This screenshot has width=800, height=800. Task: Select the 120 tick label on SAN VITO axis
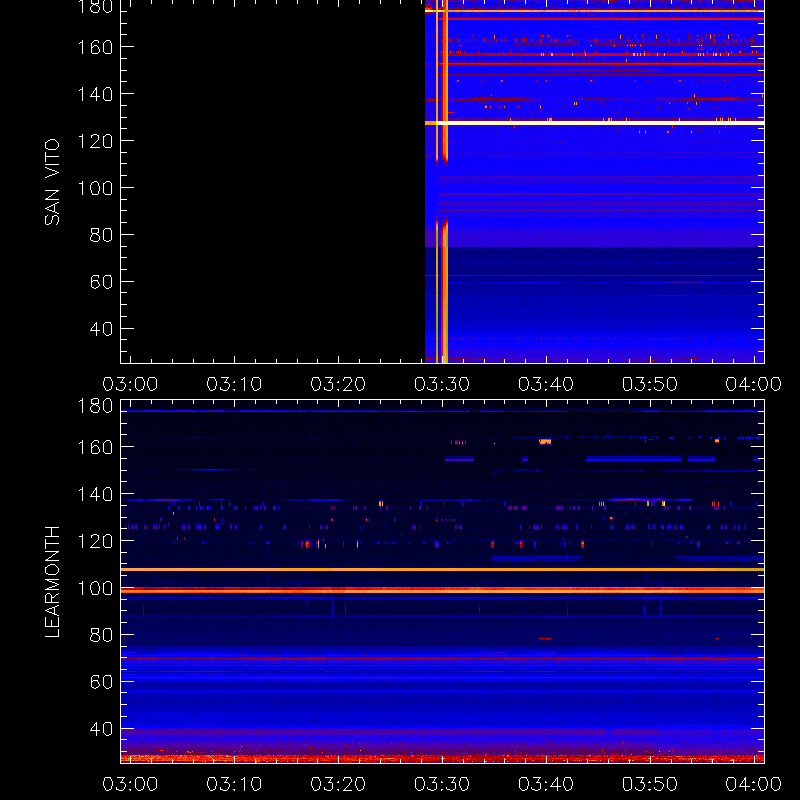95,141
